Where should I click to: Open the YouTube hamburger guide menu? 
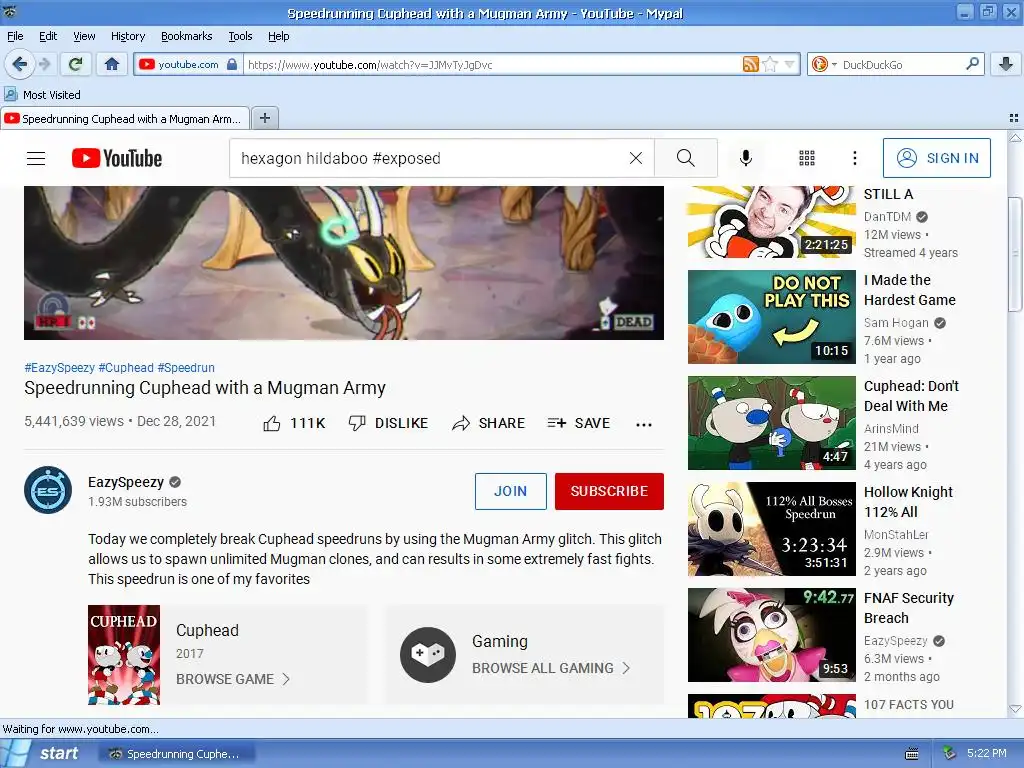[36, 158]
